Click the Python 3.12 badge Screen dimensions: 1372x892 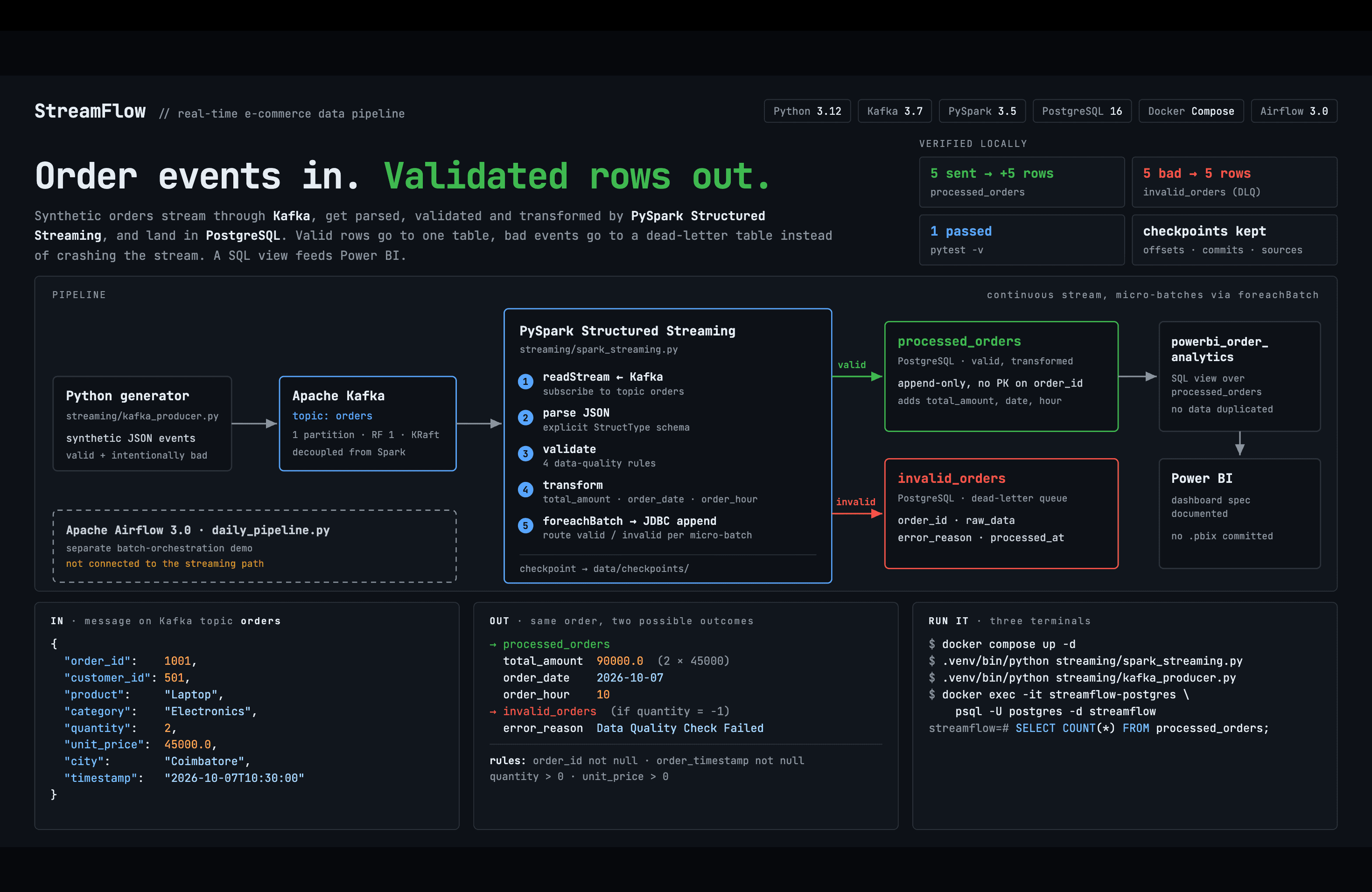pyautogui.click(x=807, y=111)
